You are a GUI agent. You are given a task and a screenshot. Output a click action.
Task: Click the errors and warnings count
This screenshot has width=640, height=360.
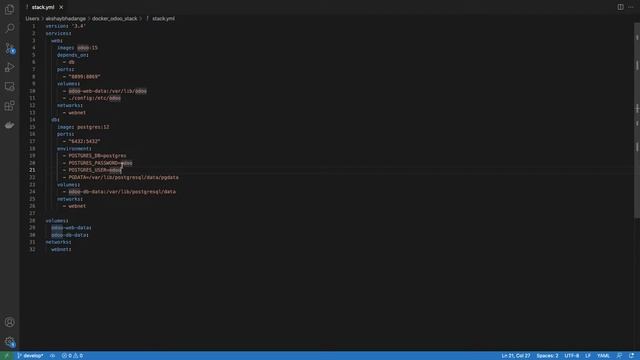pyautogui.click(x=72, y=356)
